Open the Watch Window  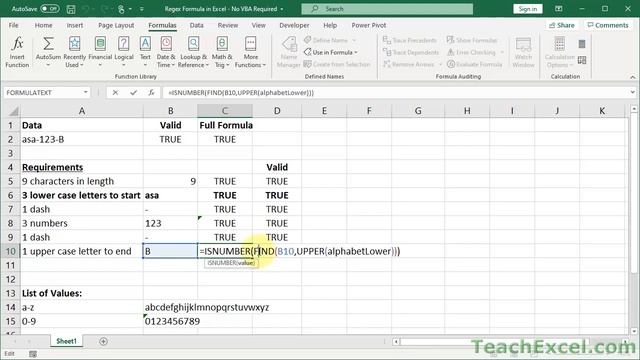point(523,52)
